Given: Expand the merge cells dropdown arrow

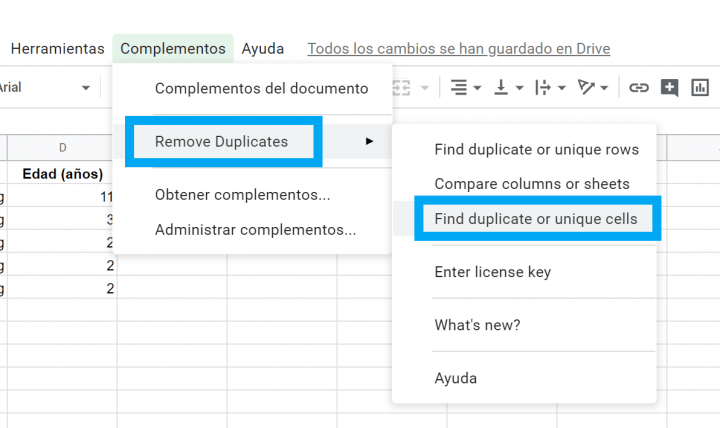Looking at the screenshot, I should (425, 88).
